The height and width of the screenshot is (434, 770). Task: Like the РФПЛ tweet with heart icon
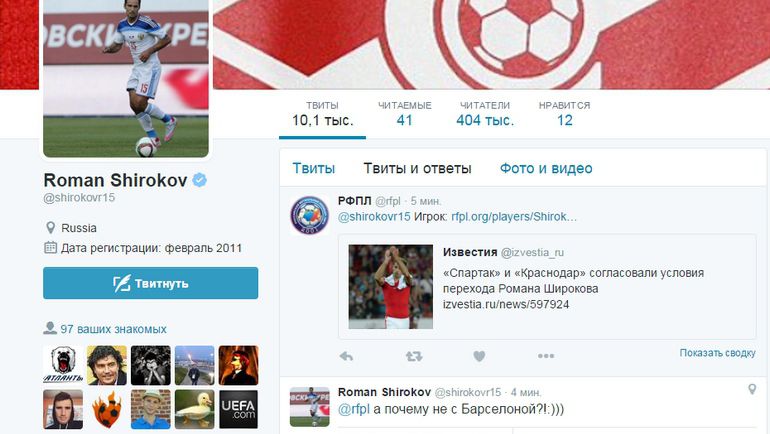tap(479, 356)
